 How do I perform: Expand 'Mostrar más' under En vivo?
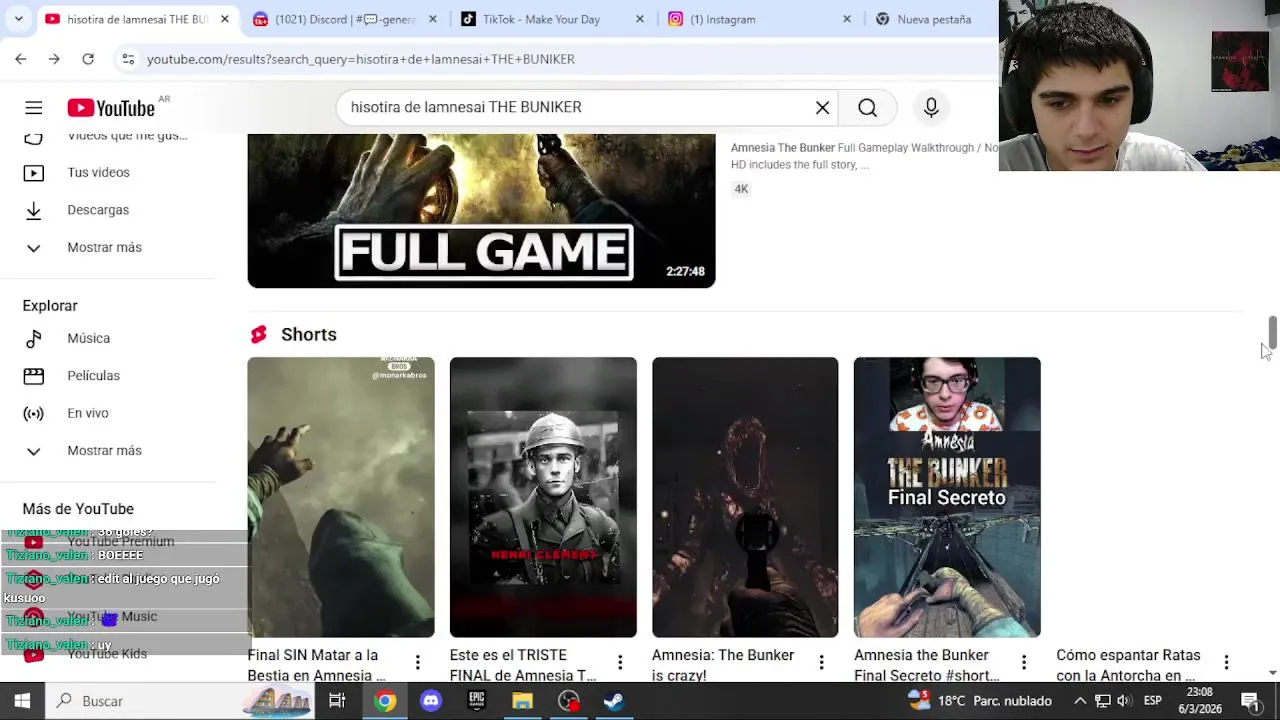104,450
